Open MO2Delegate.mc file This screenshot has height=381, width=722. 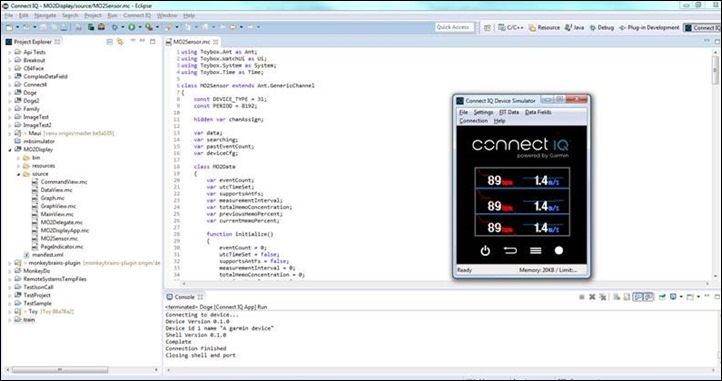click(x=61, y=223)
